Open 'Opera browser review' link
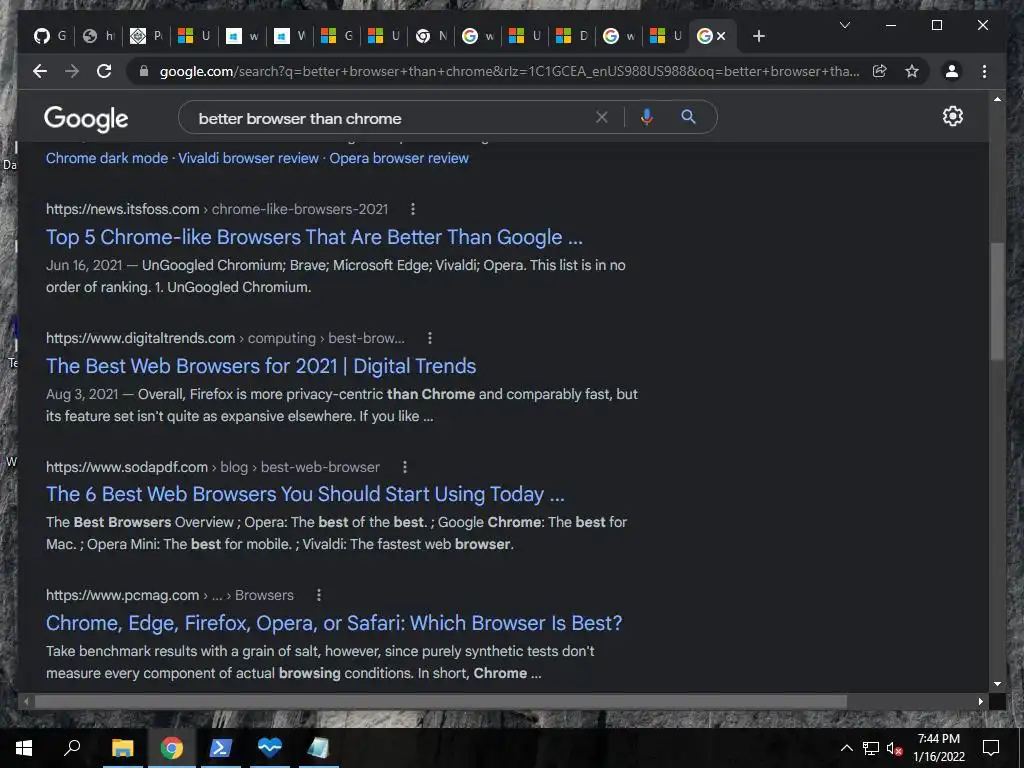The image size is (1024, 768). [x=399, y=158]
